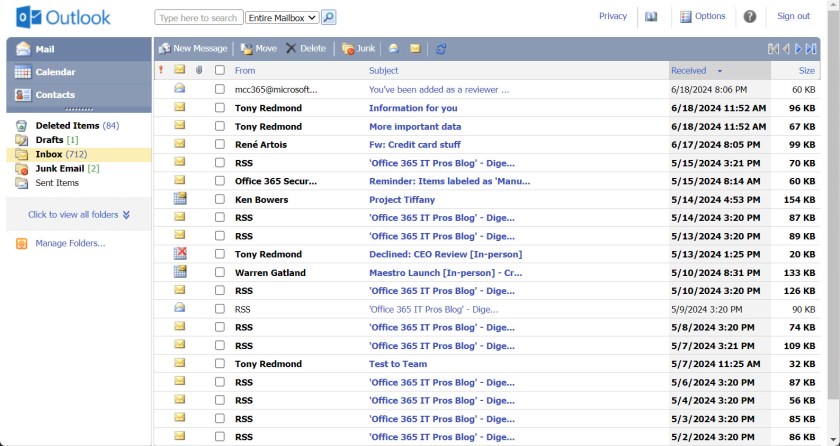Select the René Artois message checkbox
This screenshot has height=446, width=840.
click(x=220, y=144)
